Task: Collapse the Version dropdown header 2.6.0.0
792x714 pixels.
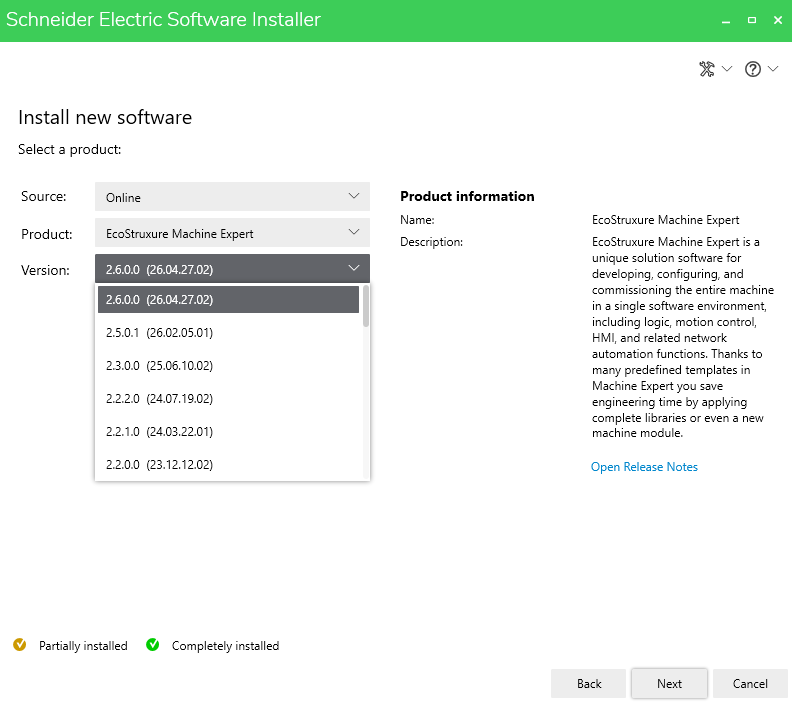Action: [232, 269]
